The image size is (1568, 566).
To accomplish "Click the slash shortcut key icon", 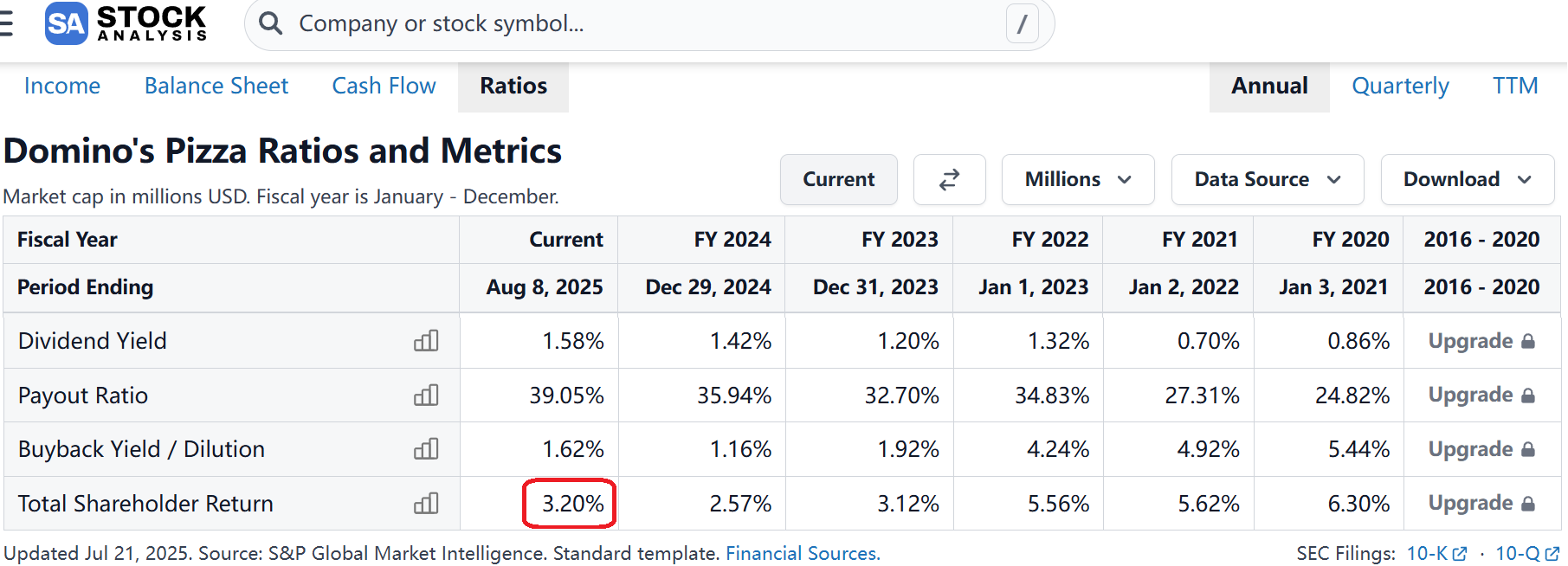I will [x=1022, y=23].
